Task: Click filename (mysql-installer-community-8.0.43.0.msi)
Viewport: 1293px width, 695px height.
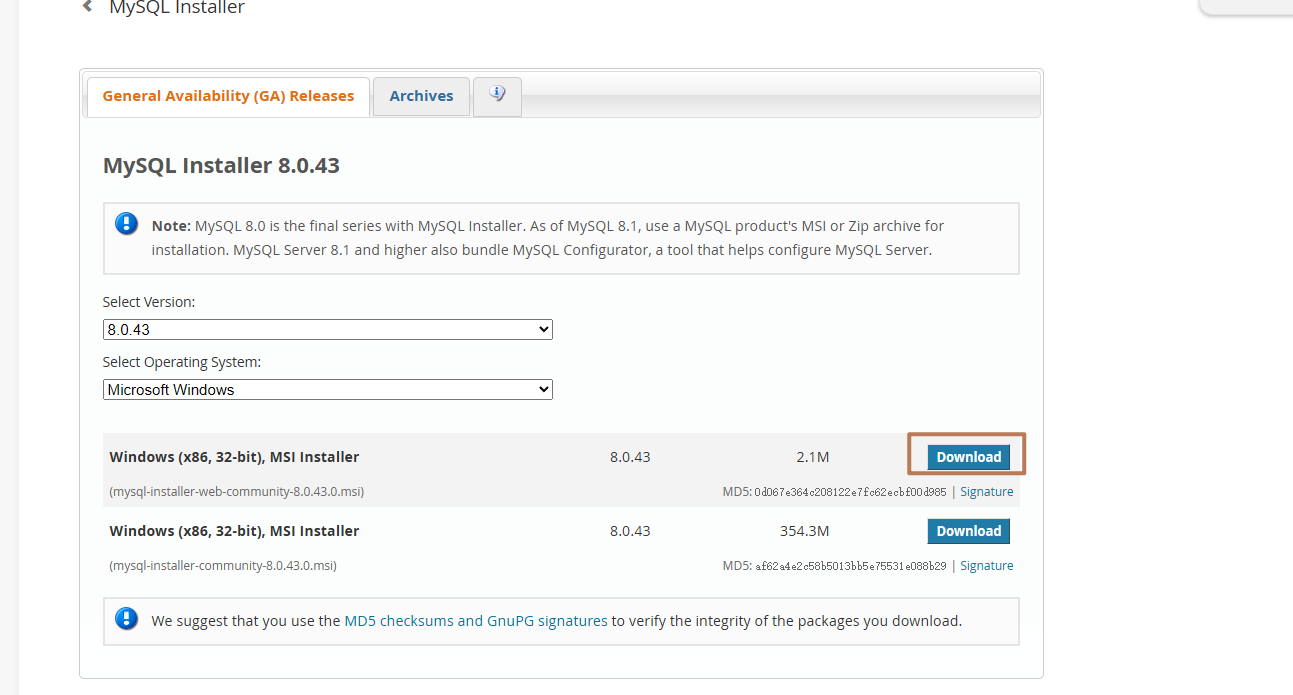Action: tap(223, 566)
